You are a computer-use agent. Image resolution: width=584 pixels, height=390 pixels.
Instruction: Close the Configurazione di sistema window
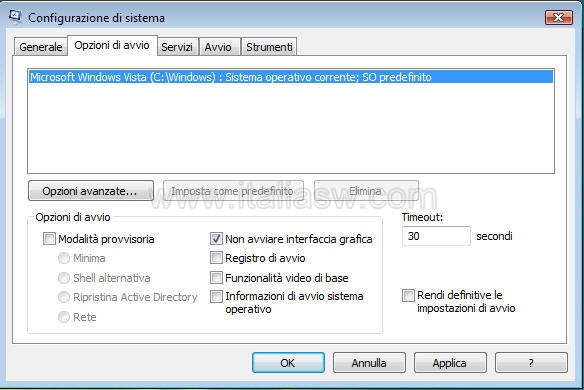(x=559, y=17)
